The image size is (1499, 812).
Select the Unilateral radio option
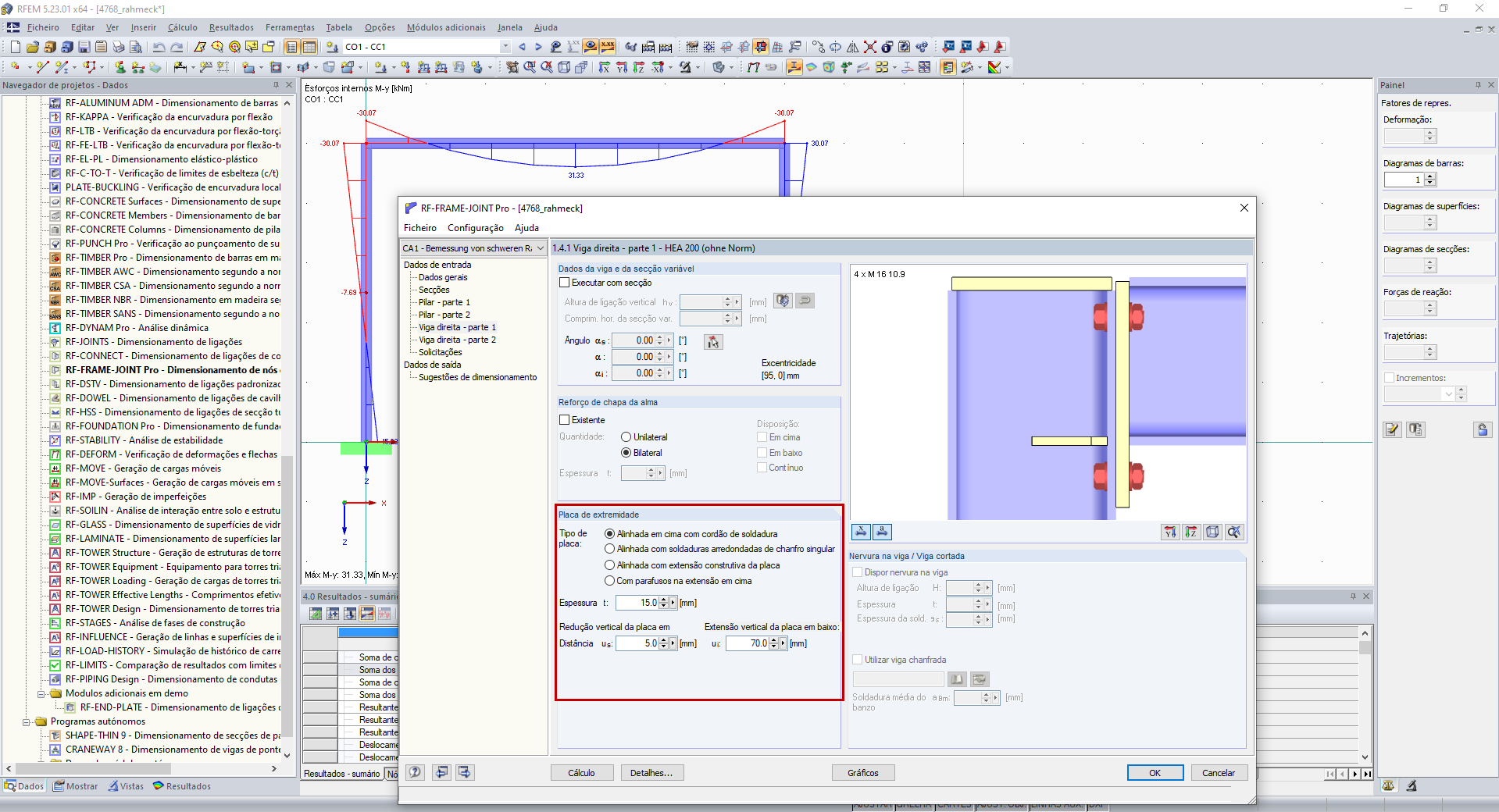pyautogui.click(x=626, y=437)
